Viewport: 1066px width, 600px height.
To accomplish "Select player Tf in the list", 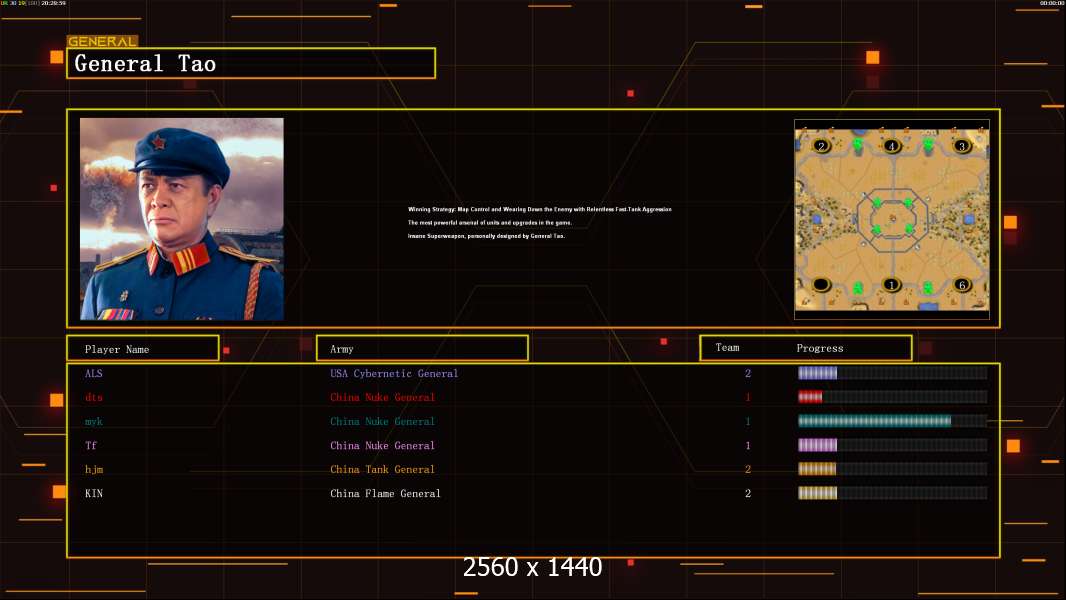I will tap(91, 445).
